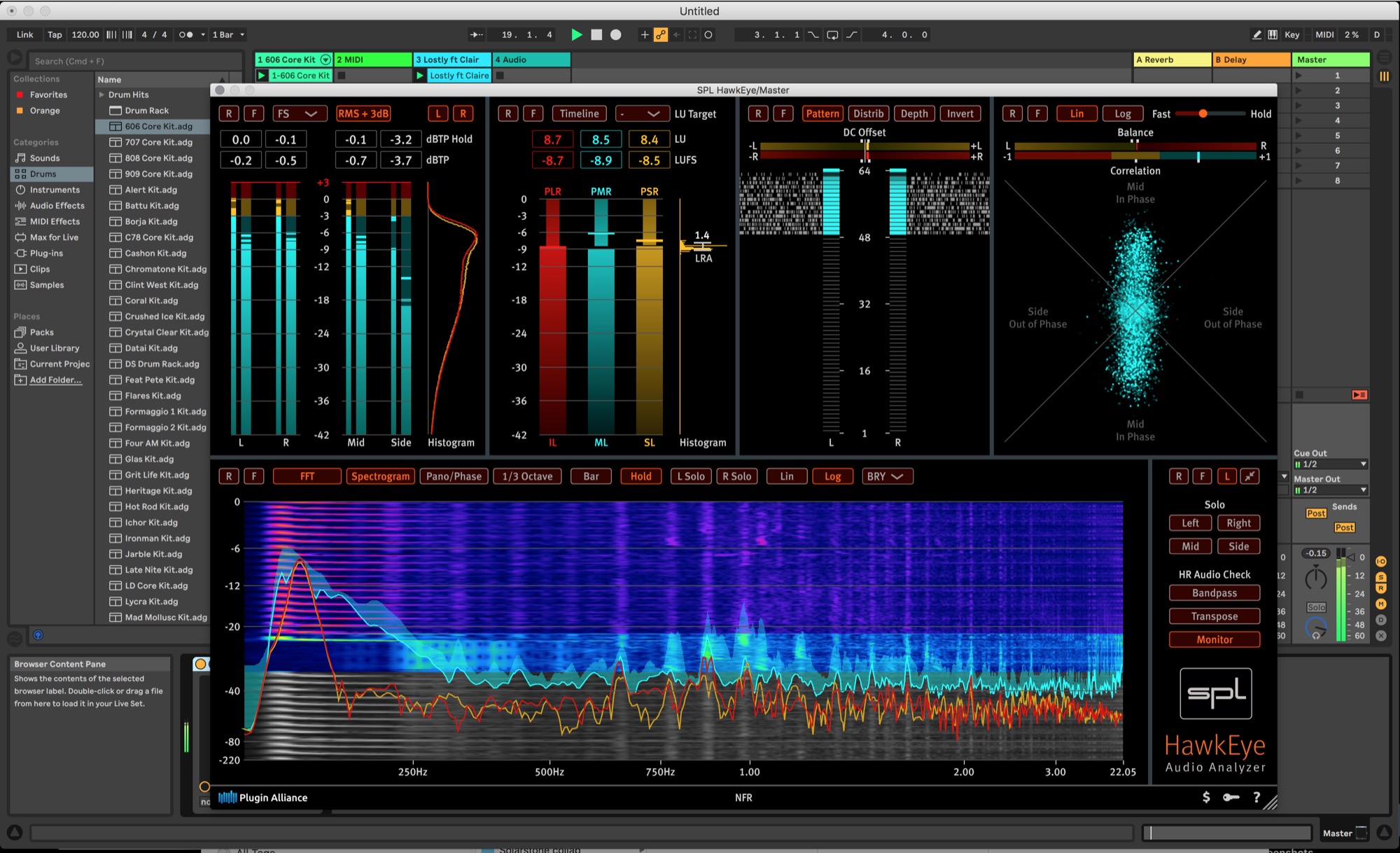Screen dimensions: 1400x853
Task: Launch the 1-606 Core Kit clip
Action: [x=262, y=75]
